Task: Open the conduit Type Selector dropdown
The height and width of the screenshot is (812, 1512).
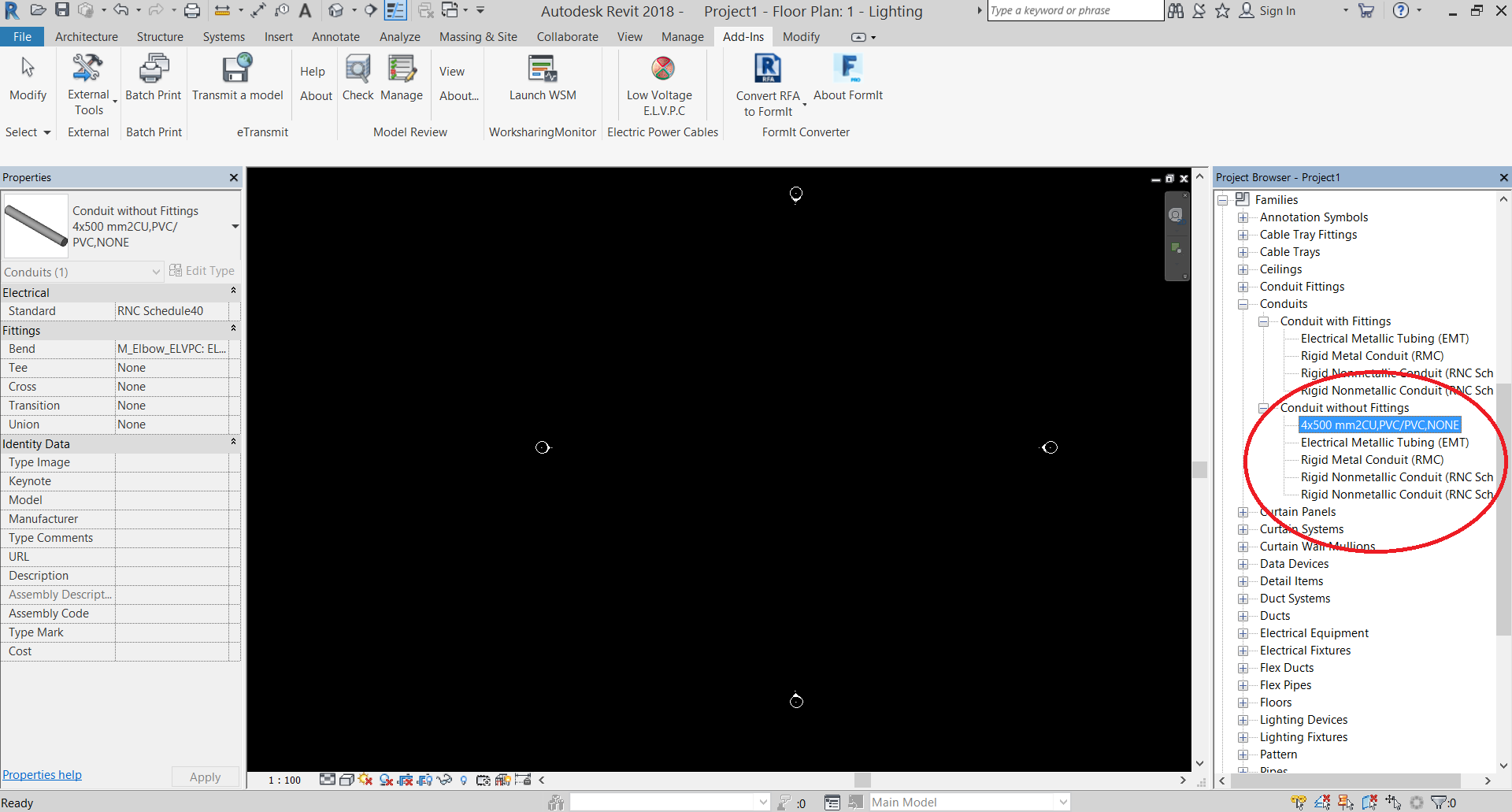Action: click(235, 227)
